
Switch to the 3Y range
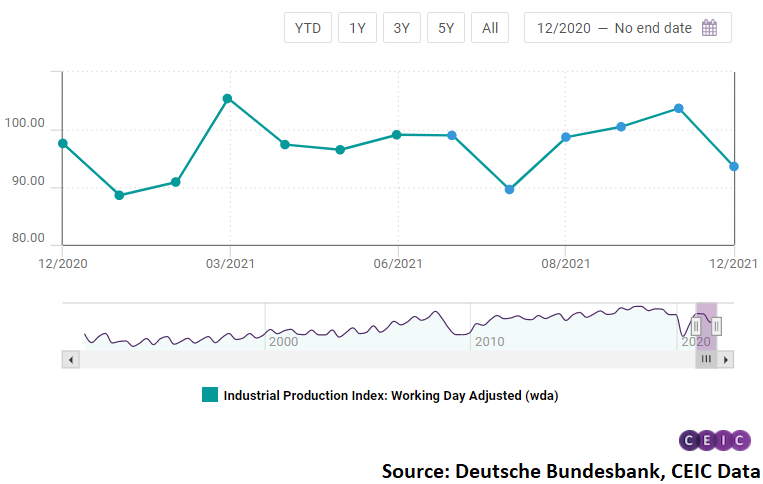[401, 28]
